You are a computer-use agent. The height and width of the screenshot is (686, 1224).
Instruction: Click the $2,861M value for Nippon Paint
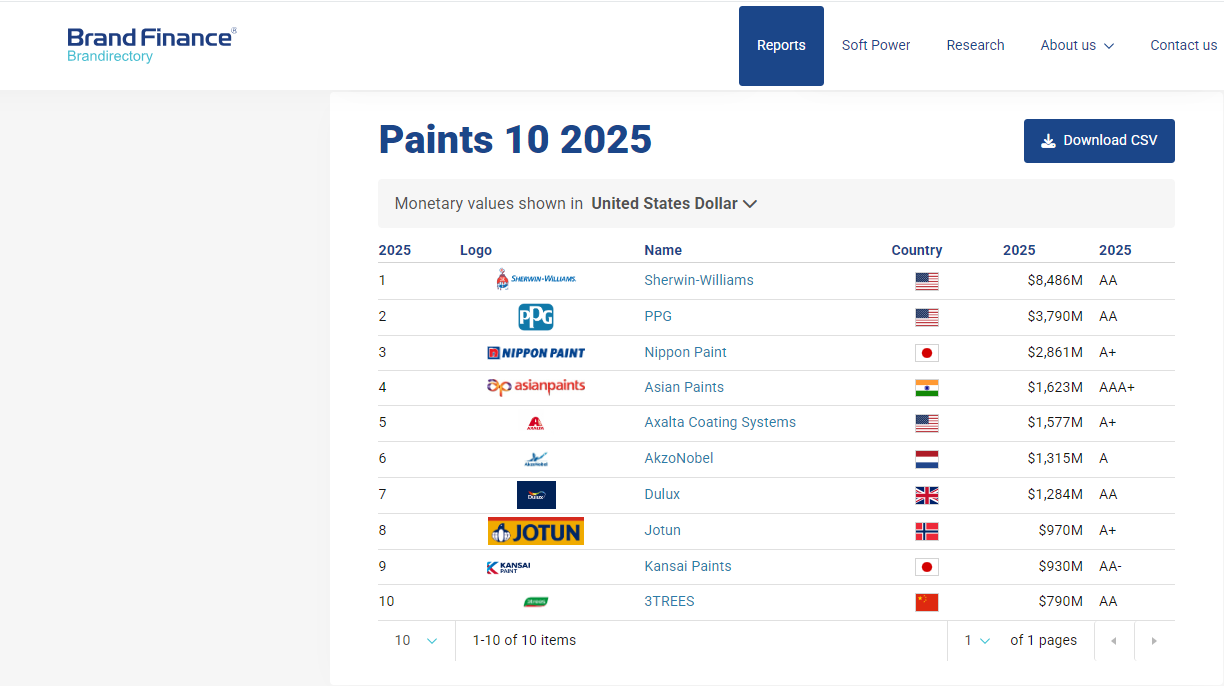(1055, 352)
